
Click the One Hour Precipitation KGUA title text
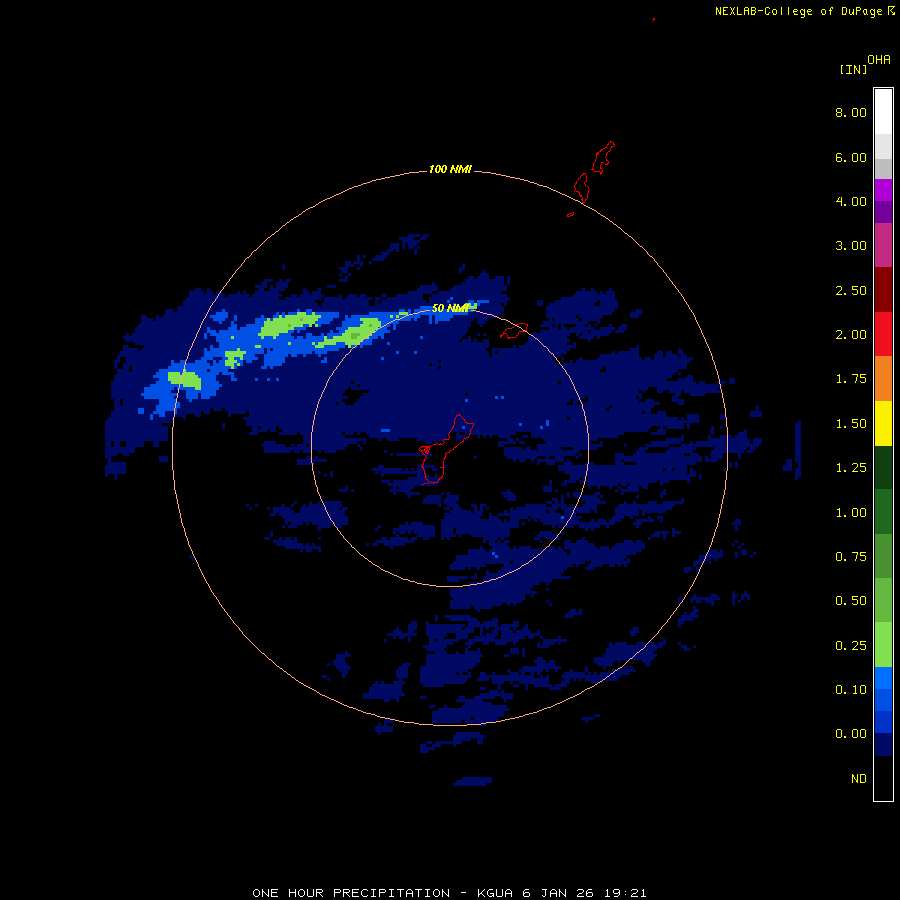pos(449,893)
